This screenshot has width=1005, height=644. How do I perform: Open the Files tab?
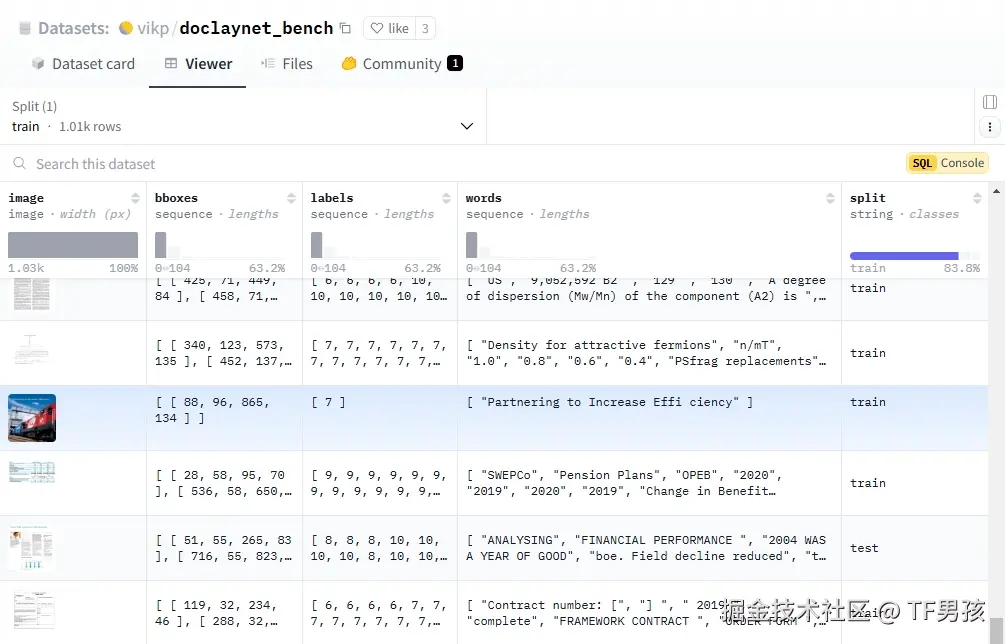(287, 63)
